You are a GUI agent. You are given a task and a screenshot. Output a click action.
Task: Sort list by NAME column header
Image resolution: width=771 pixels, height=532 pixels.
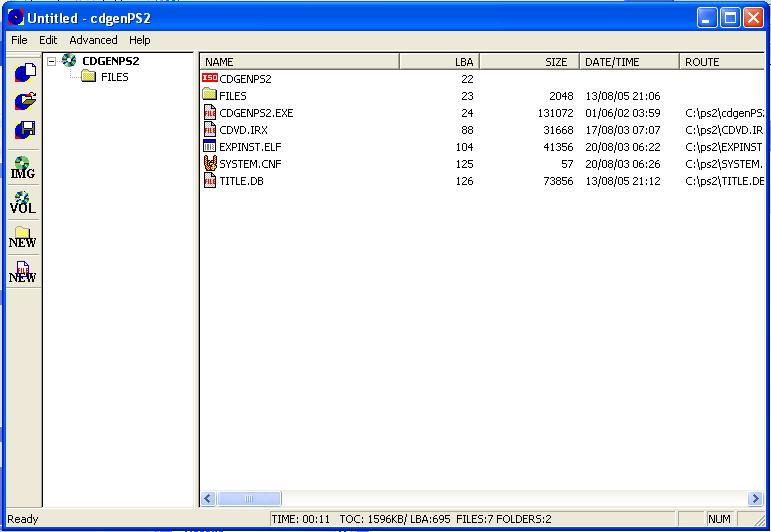(298, 62)
